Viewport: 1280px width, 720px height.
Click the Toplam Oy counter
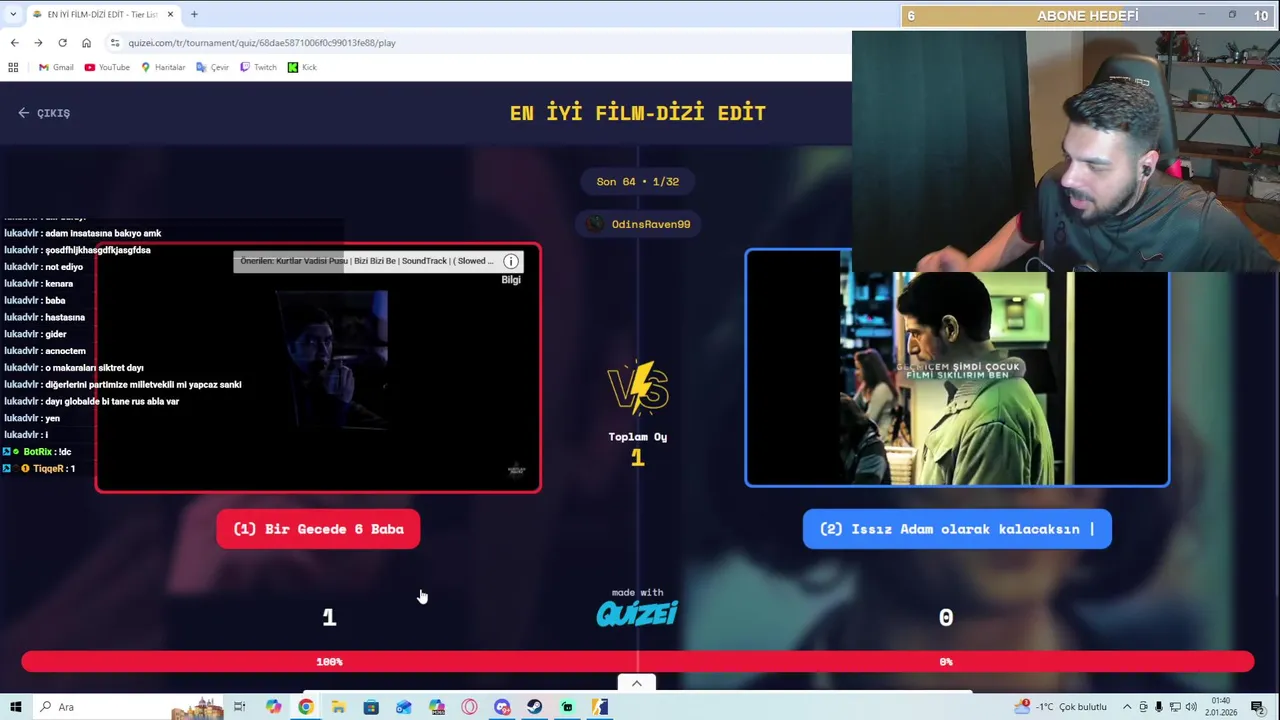tap(638, 448)
